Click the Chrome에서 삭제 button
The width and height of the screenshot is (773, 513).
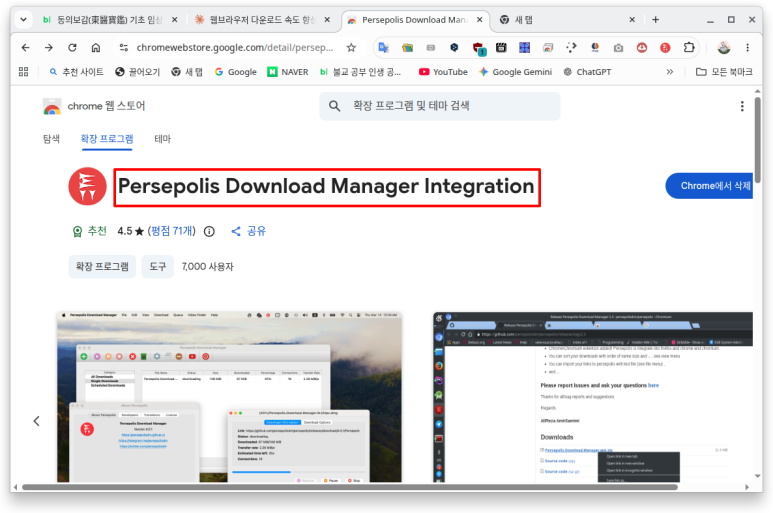coord(709,186)
